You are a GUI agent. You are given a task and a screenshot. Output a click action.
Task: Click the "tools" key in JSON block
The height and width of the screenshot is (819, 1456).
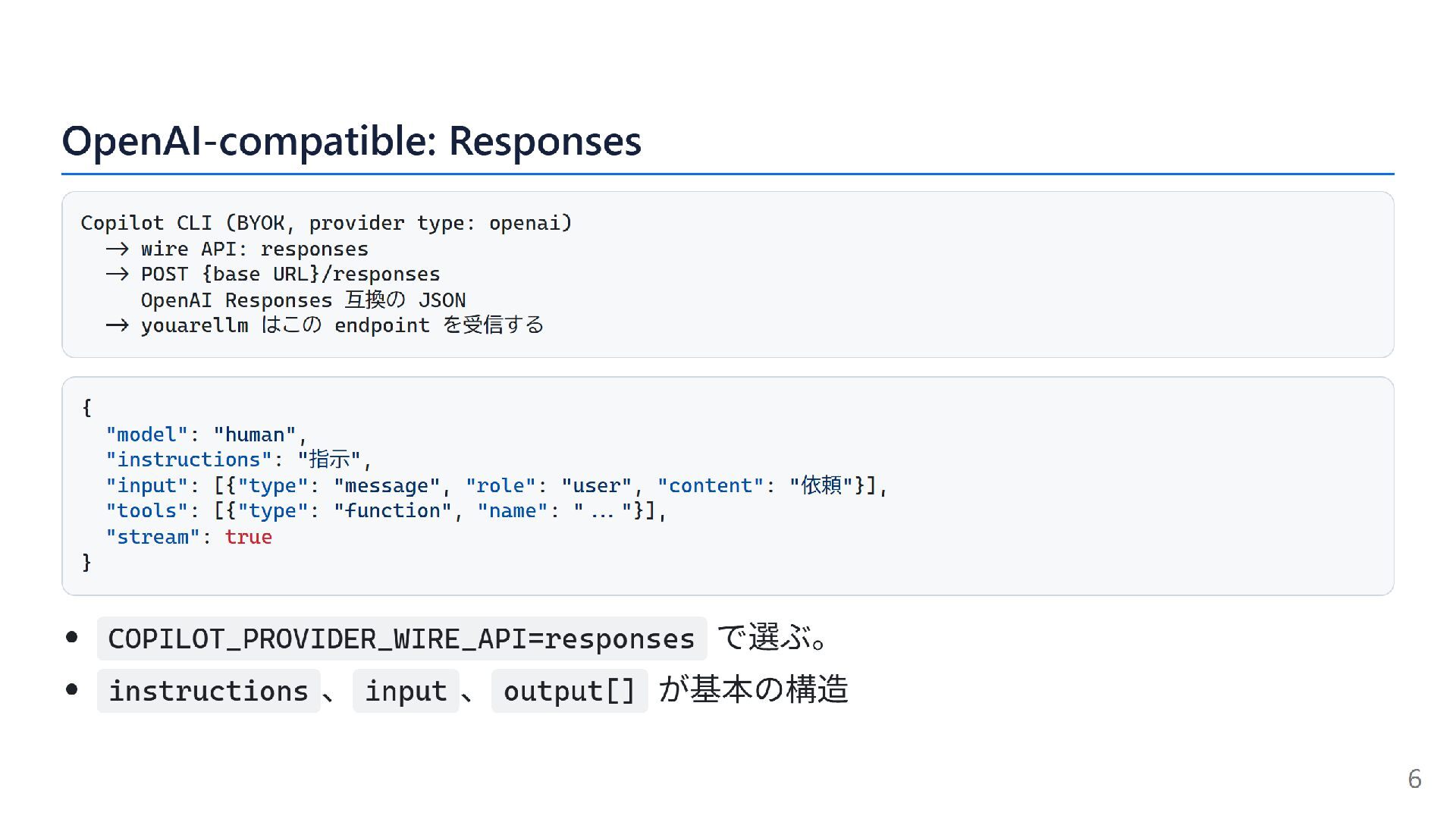click(146, 511)
